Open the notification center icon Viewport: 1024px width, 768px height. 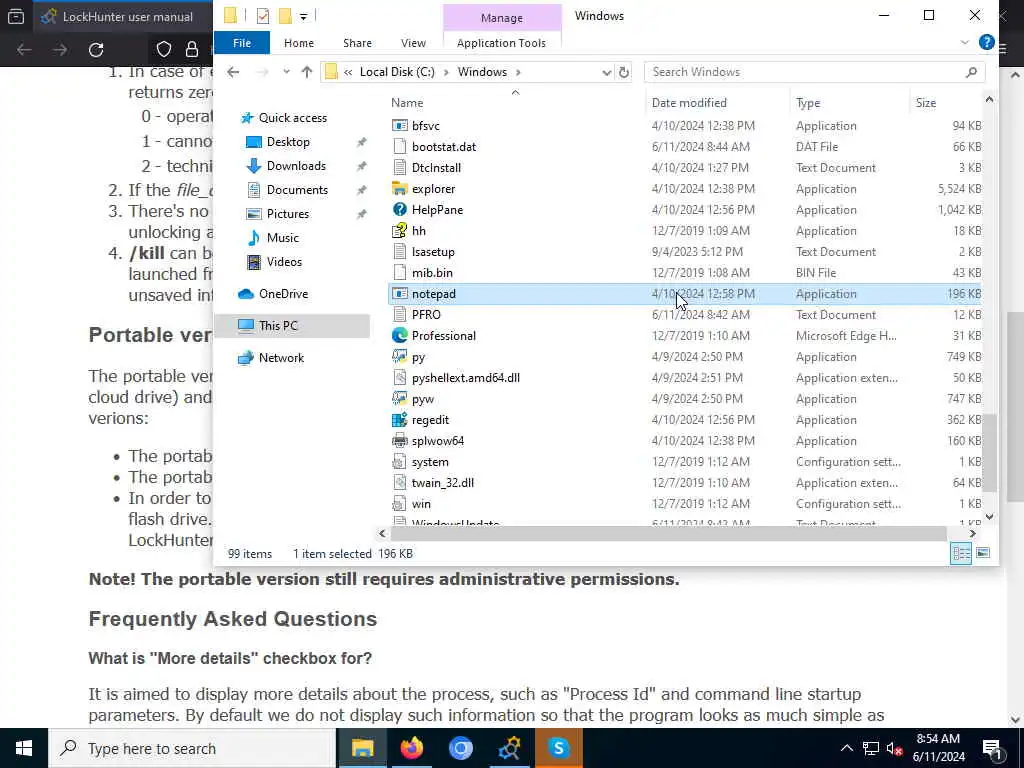(x=993, y=748)
